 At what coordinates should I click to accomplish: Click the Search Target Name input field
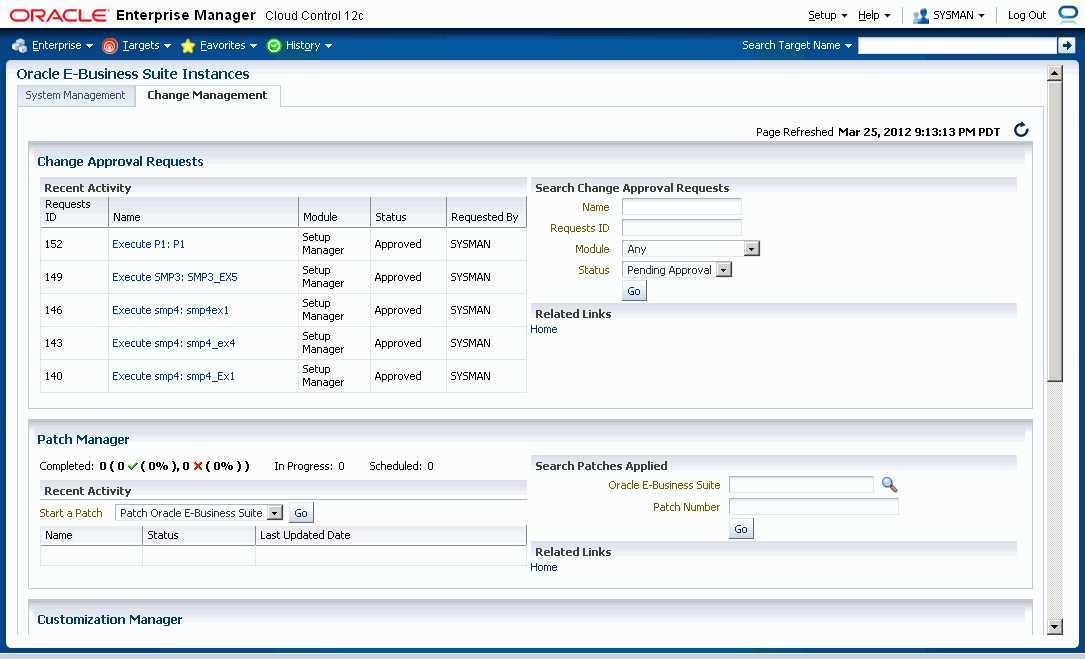pyautogui.click(x=957, y=46)
